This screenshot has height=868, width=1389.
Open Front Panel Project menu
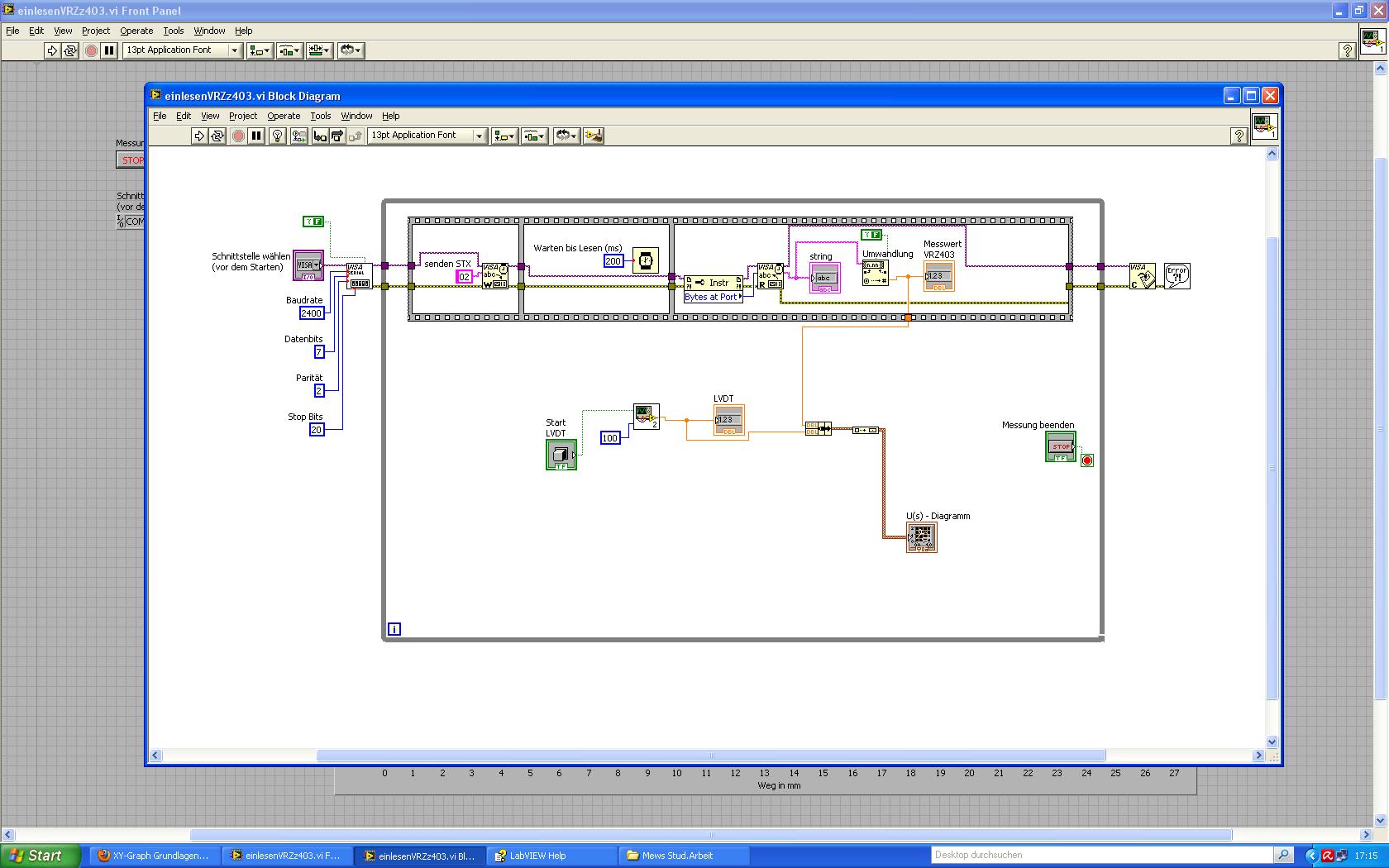pyautogui.click(x=96, y=31)
